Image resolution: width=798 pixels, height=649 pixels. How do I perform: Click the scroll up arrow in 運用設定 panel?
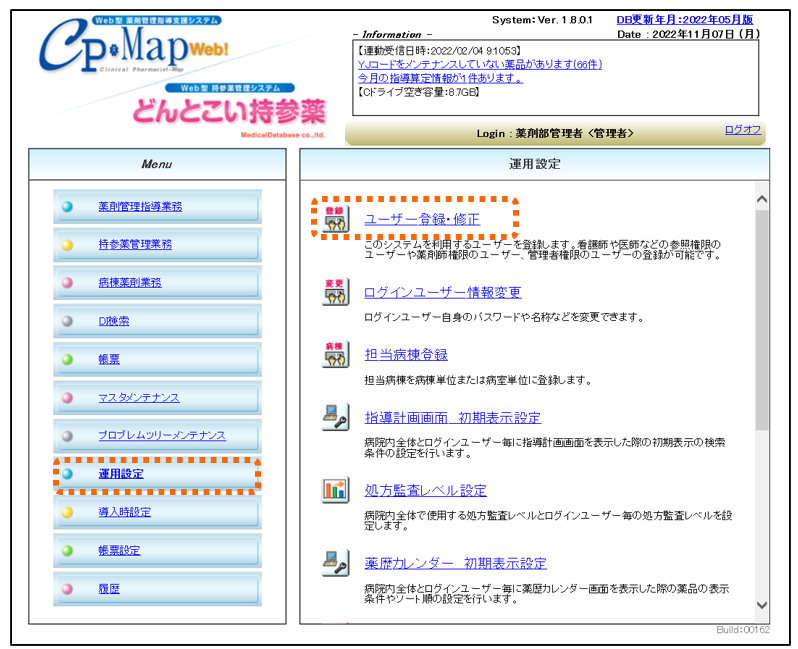[x=762, y=199]
